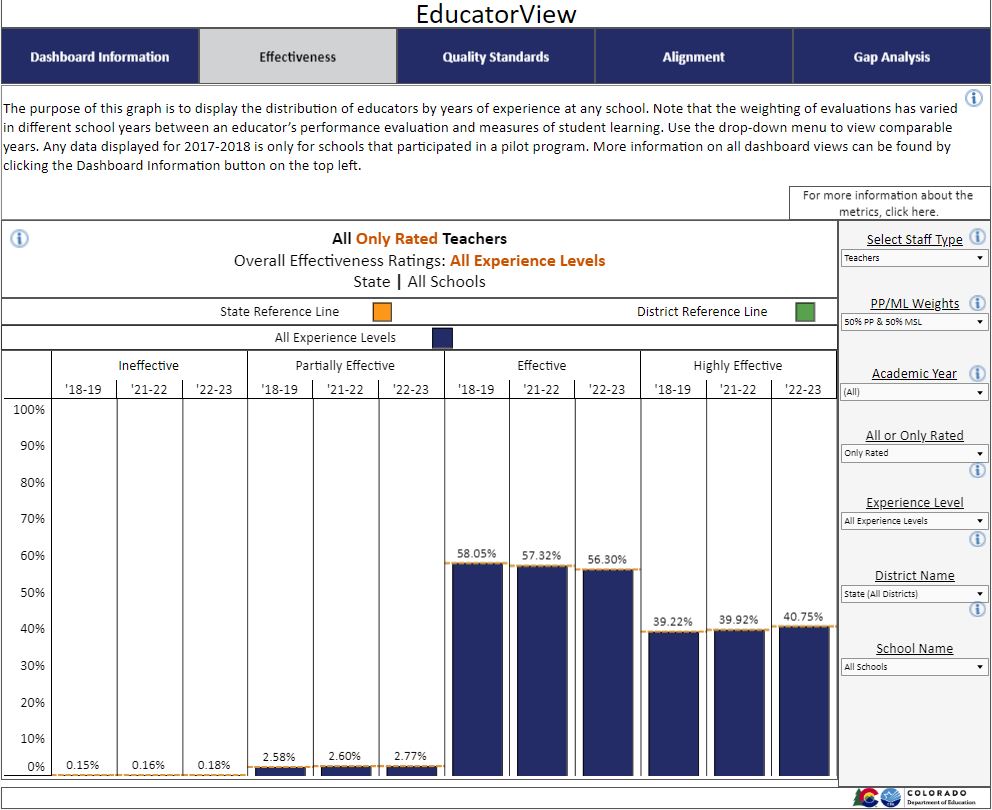The height and width of the screenshot is (810, 992).
Task: Open info icon next to Academic Year
Action: pos(977,373)
